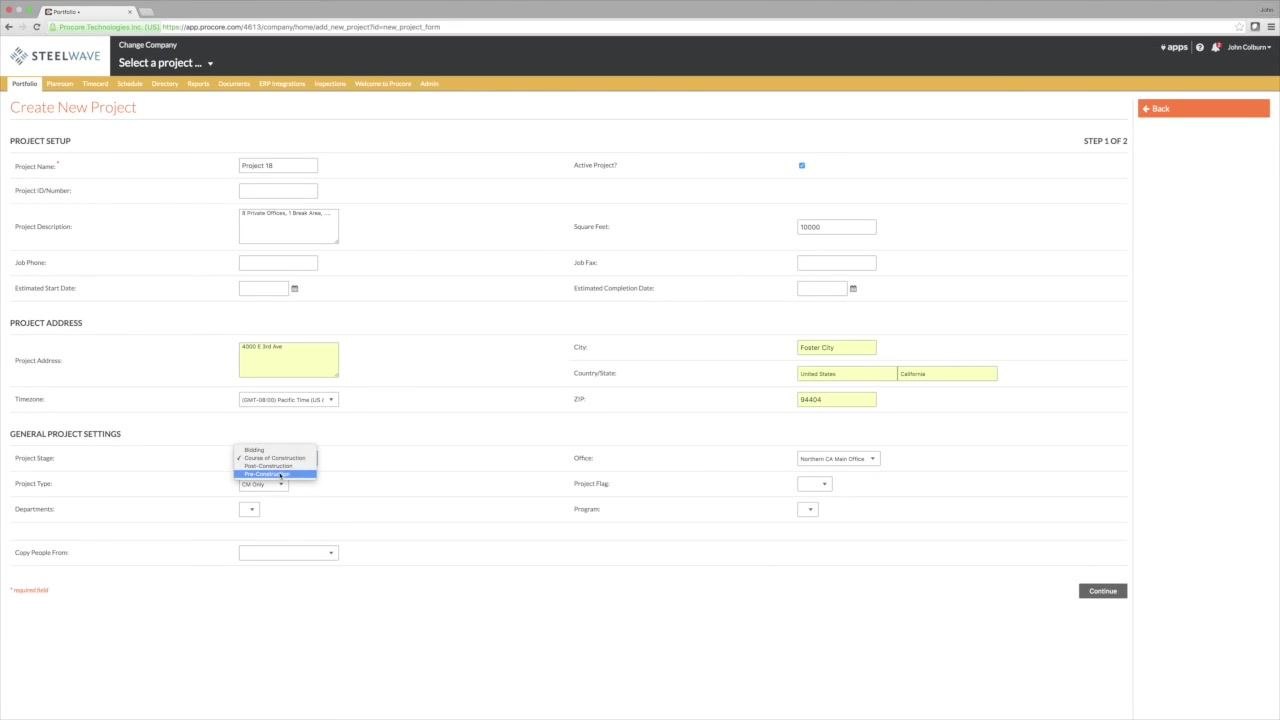Focus the browser address bar

(x=640, y=27)
